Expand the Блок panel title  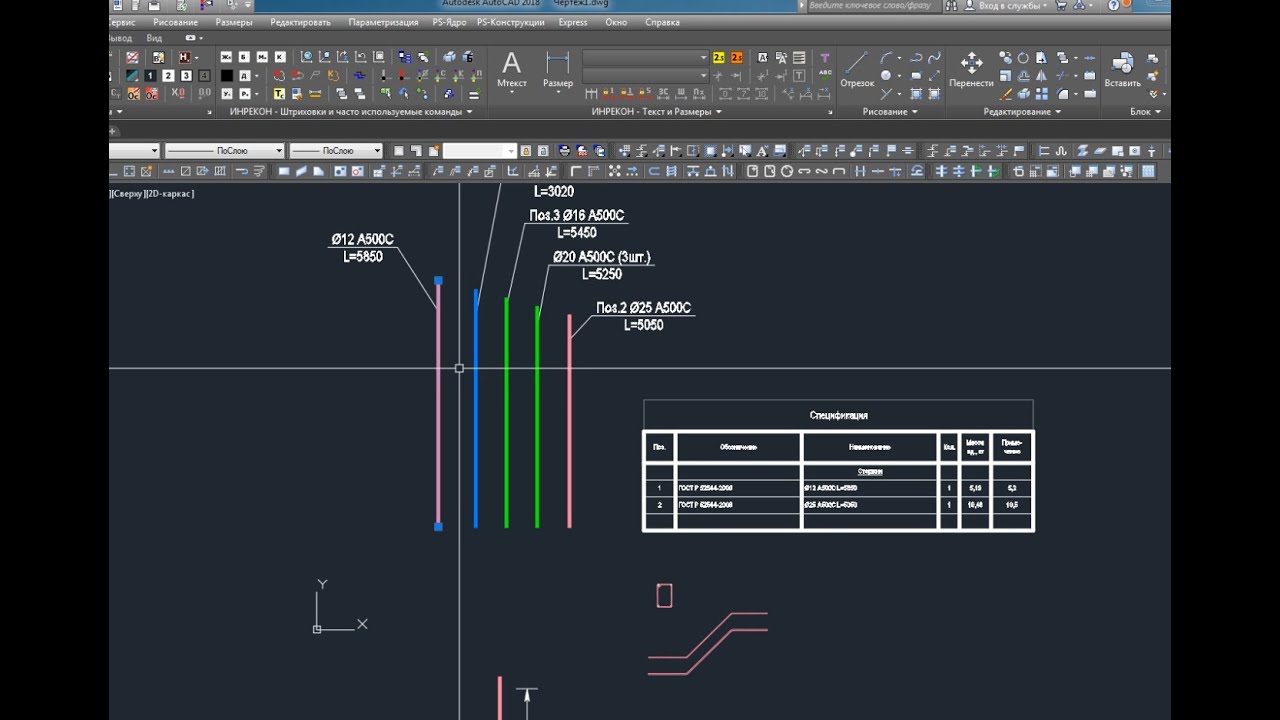pos(1145,112)
